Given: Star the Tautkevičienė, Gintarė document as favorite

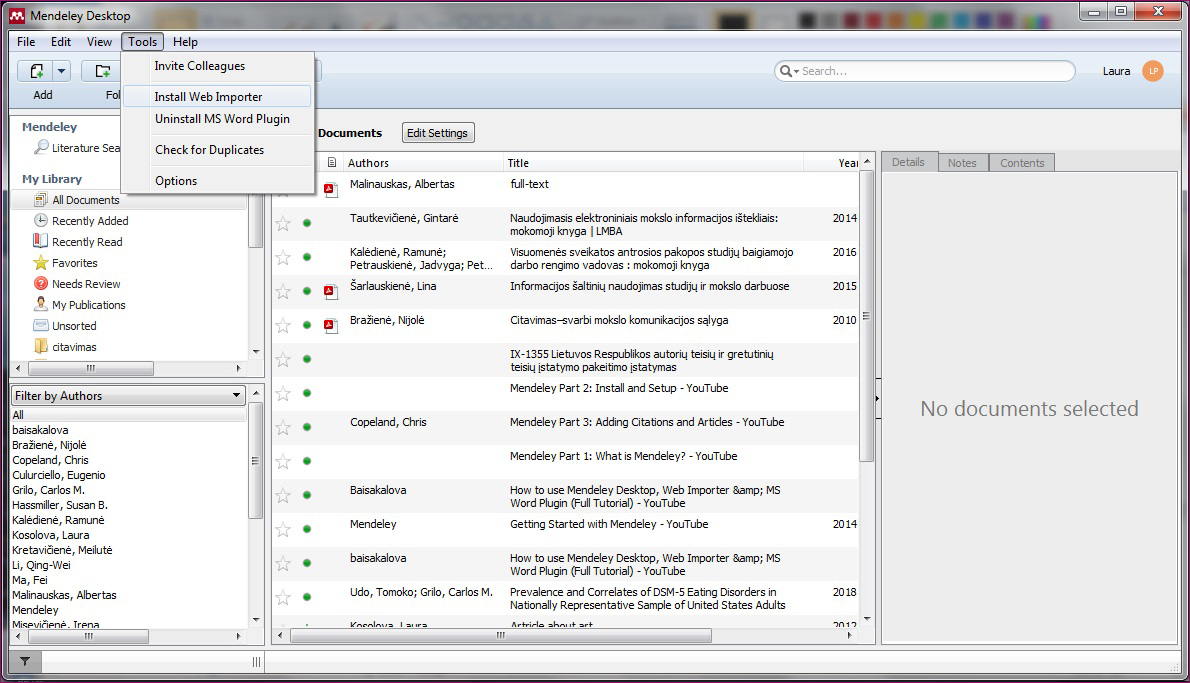Looking at the screenshot, I should 283,224.
